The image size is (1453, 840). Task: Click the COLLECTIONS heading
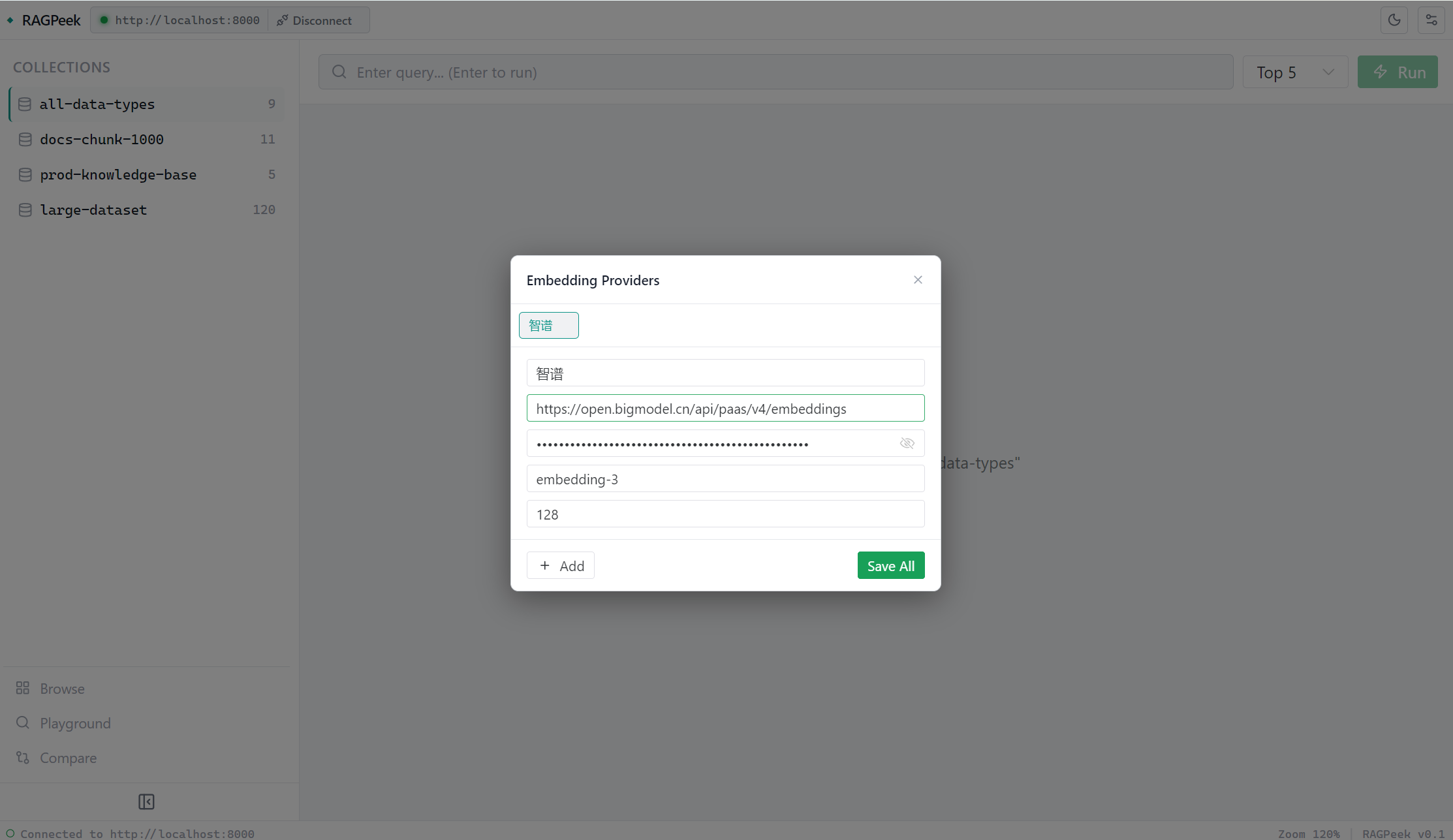[x=61, y=67]
